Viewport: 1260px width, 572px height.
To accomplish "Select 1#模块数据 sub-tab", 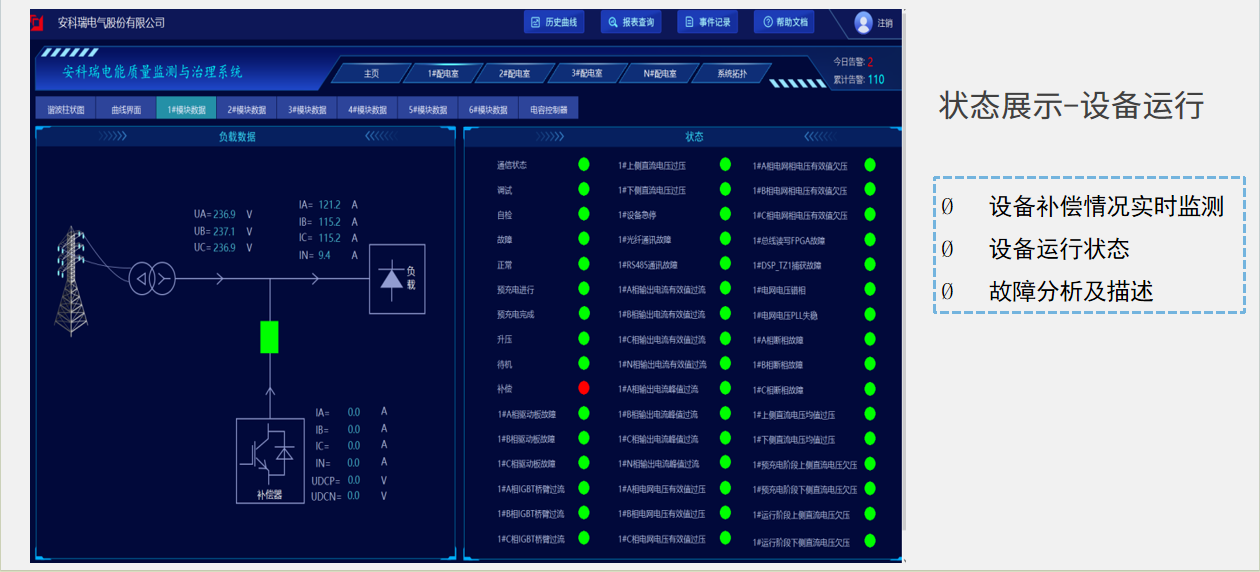I will tap(186, 109).
